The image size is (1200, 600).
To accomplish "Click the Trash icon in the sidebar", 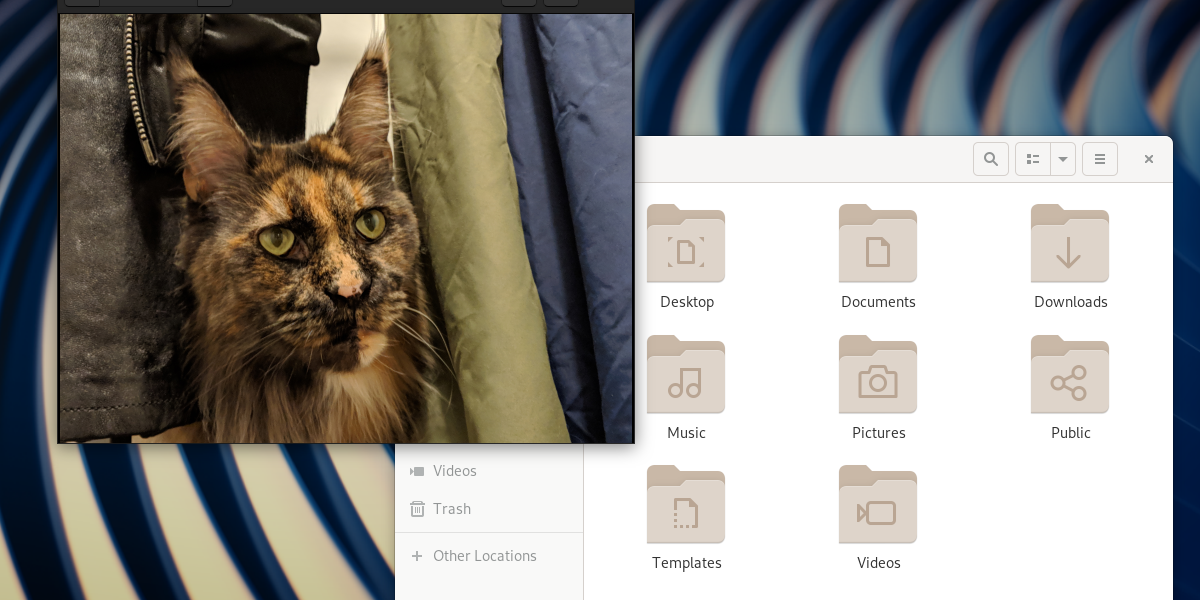I will tap(417, 509).
